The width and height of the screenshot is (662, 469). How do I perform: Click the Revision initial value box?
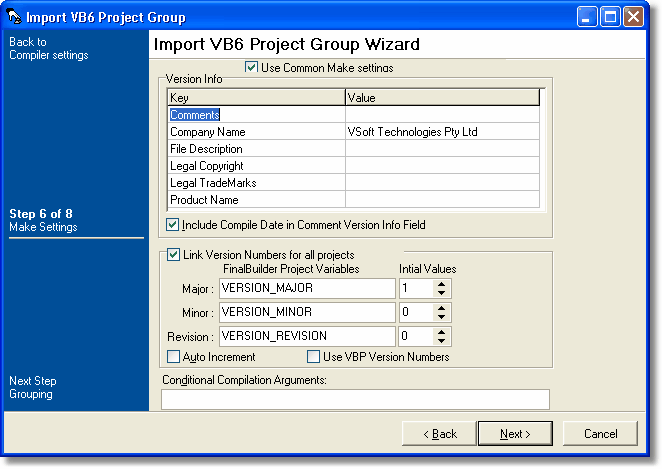point(416,336)
